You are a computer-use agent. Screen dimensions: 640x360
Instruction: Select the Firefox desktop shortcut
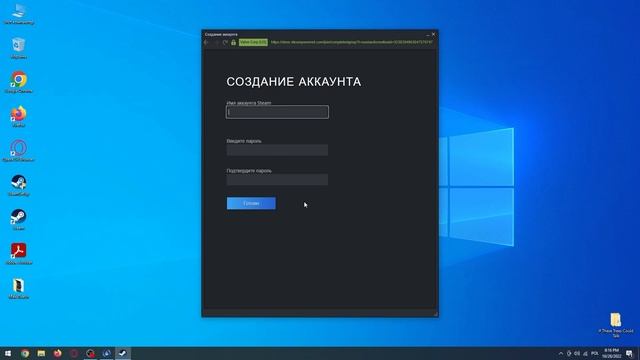click(x=19, y=116)
